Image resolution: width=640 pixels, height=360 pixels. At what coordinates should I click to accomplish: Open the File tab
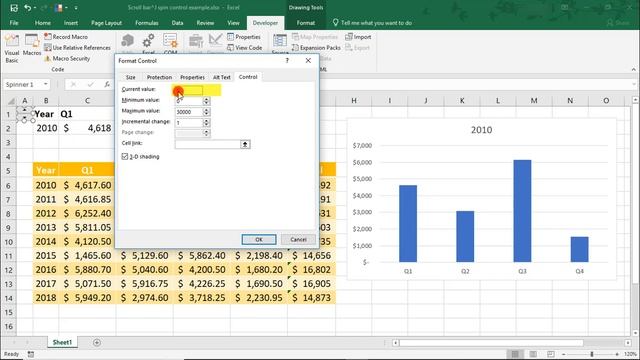(14, 23)
